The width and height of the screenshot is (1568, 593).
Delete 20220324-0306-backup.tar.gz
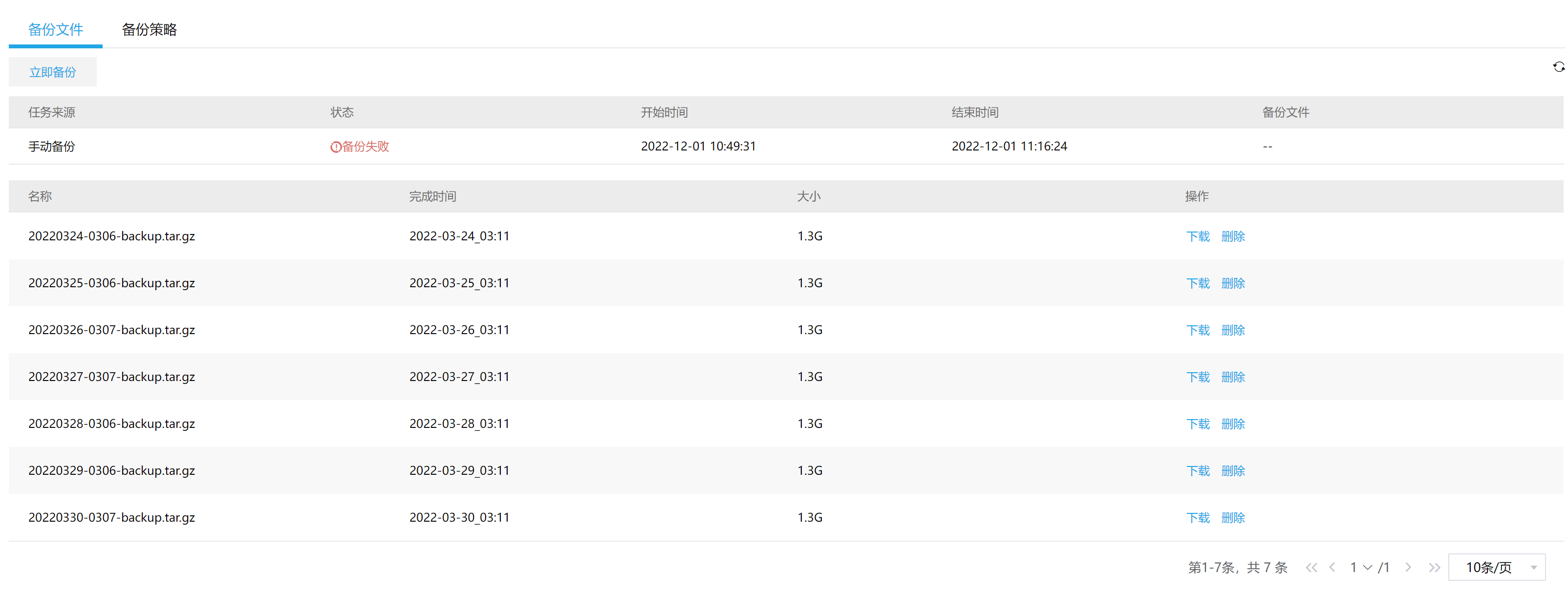tap(1233, 236)
